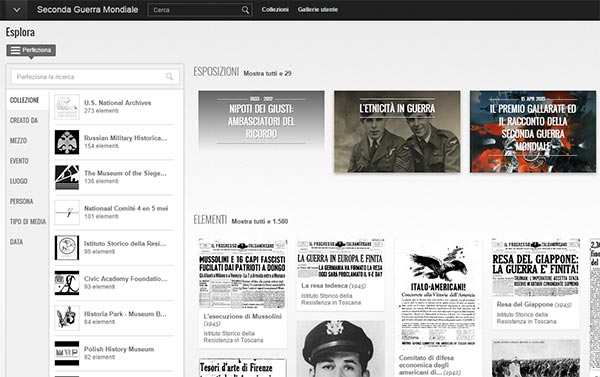Viewport: 600px width, 377px height.
Task: Click Mostra tutti e 1.580 elements link
Action: point(260,221)
